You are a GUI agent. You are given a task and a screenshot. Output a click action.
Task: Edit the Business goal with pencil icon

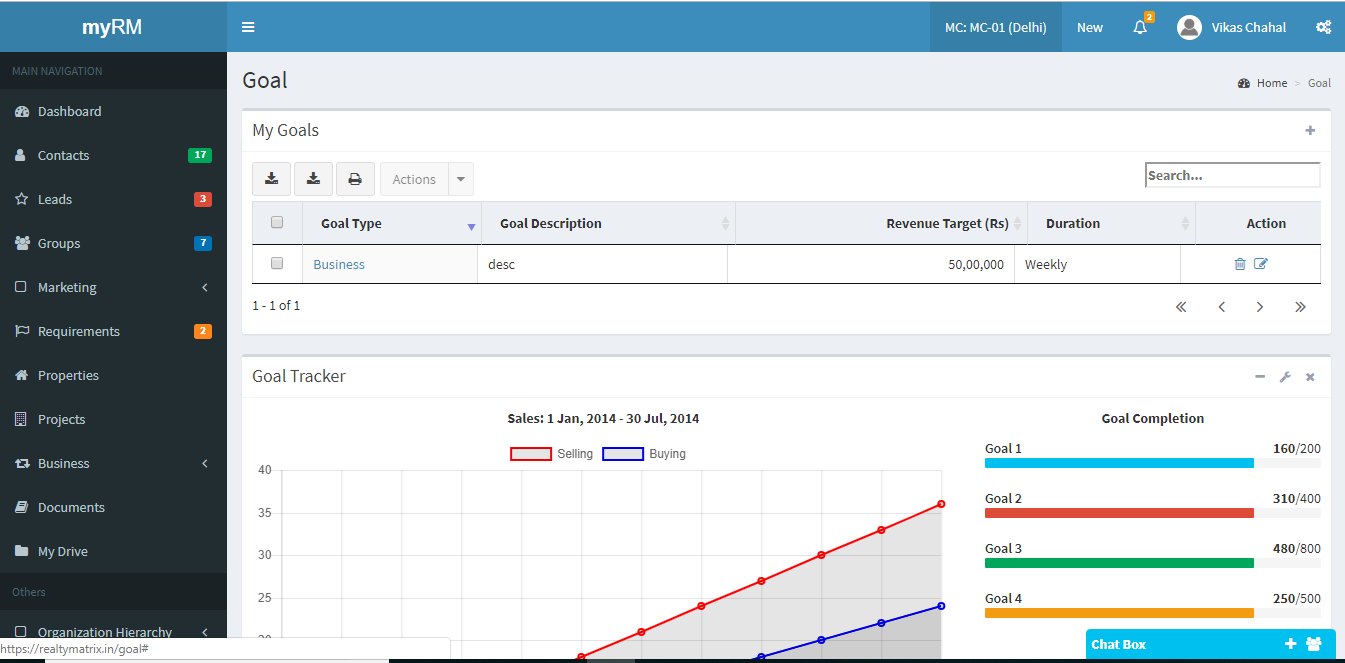pyautogui.click(x=1261, y=264)
